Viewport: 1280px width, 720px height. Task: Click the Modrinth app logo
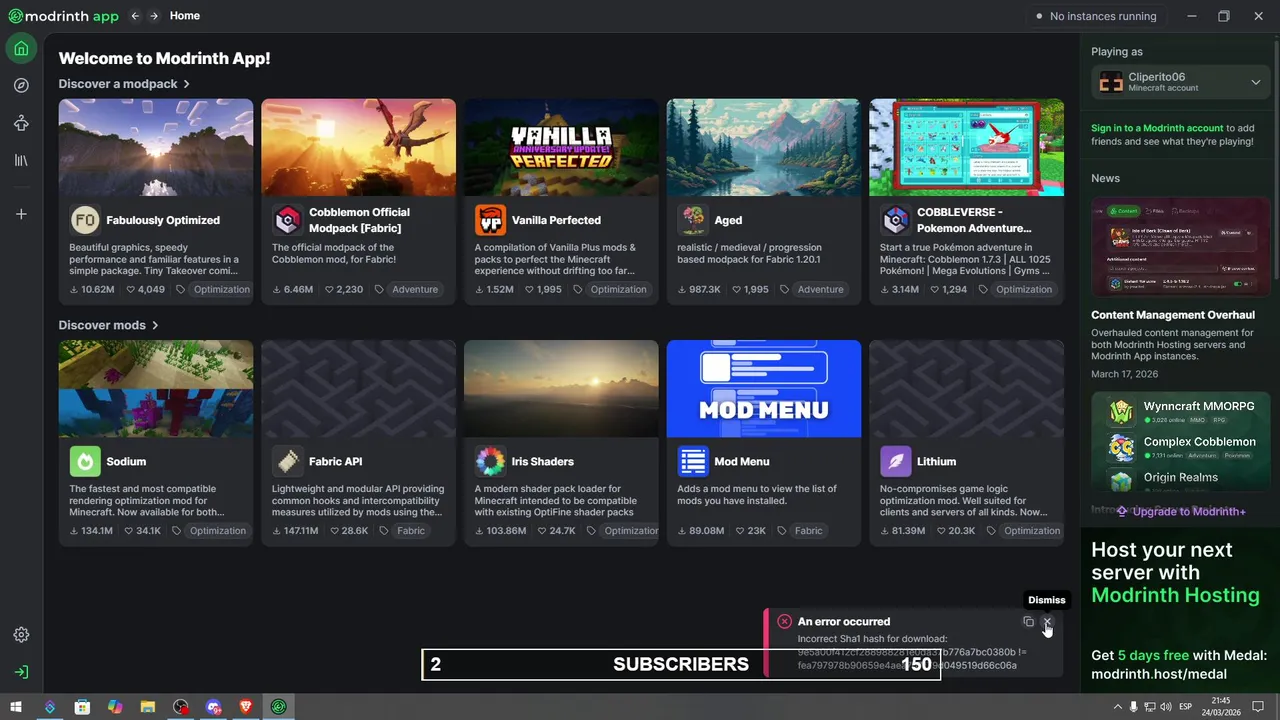coord(63,16)
